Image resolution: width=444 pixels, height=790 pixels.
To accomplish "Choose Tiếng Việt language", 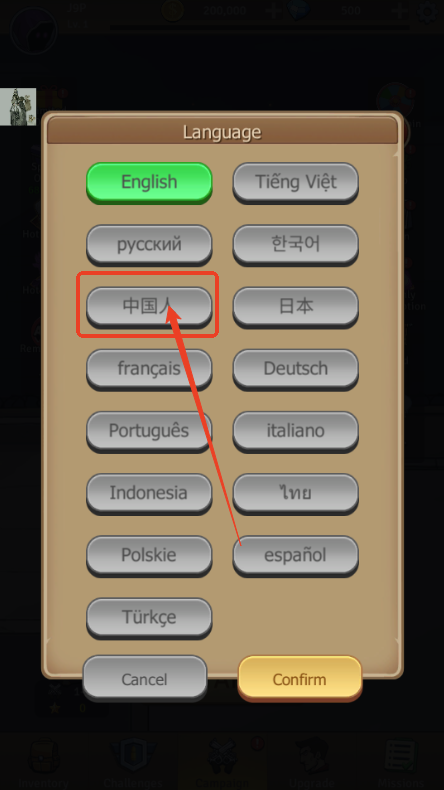I will (x=295, y=182).
